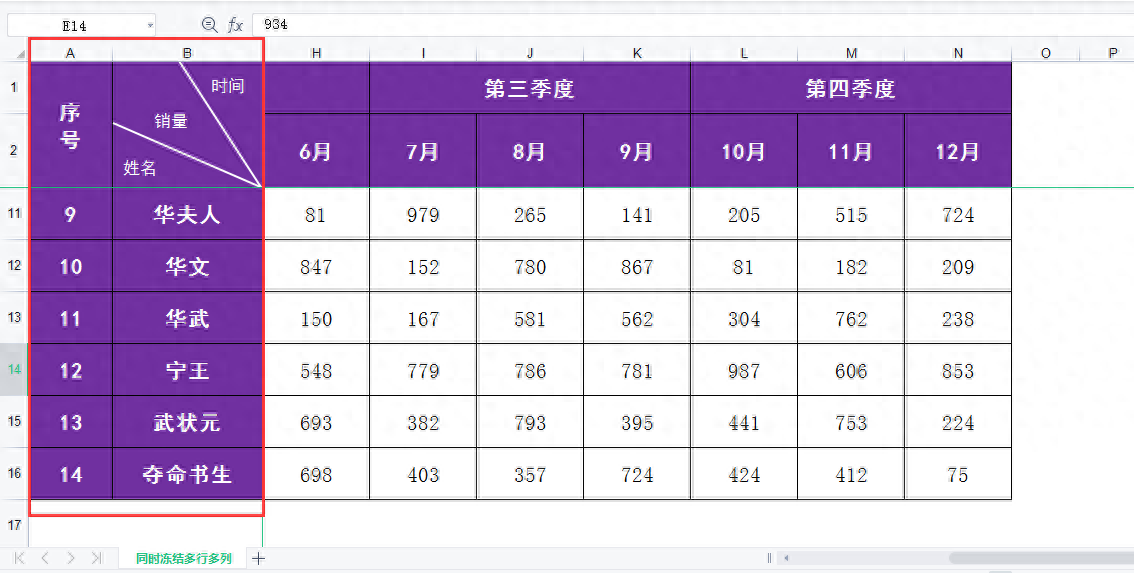The image size is (1134, 573).
Task: Click the horizontal scrollbar thumb
Action: pyautogui.click(x=1041, y=558)
